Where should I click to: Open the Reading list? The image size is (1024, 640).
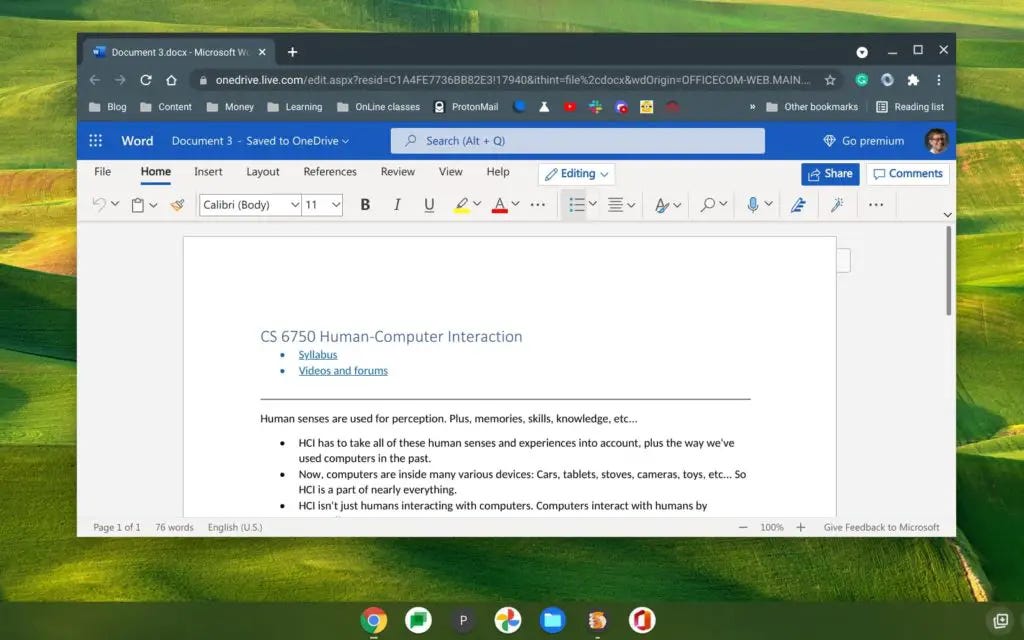(x=910, y=107)
